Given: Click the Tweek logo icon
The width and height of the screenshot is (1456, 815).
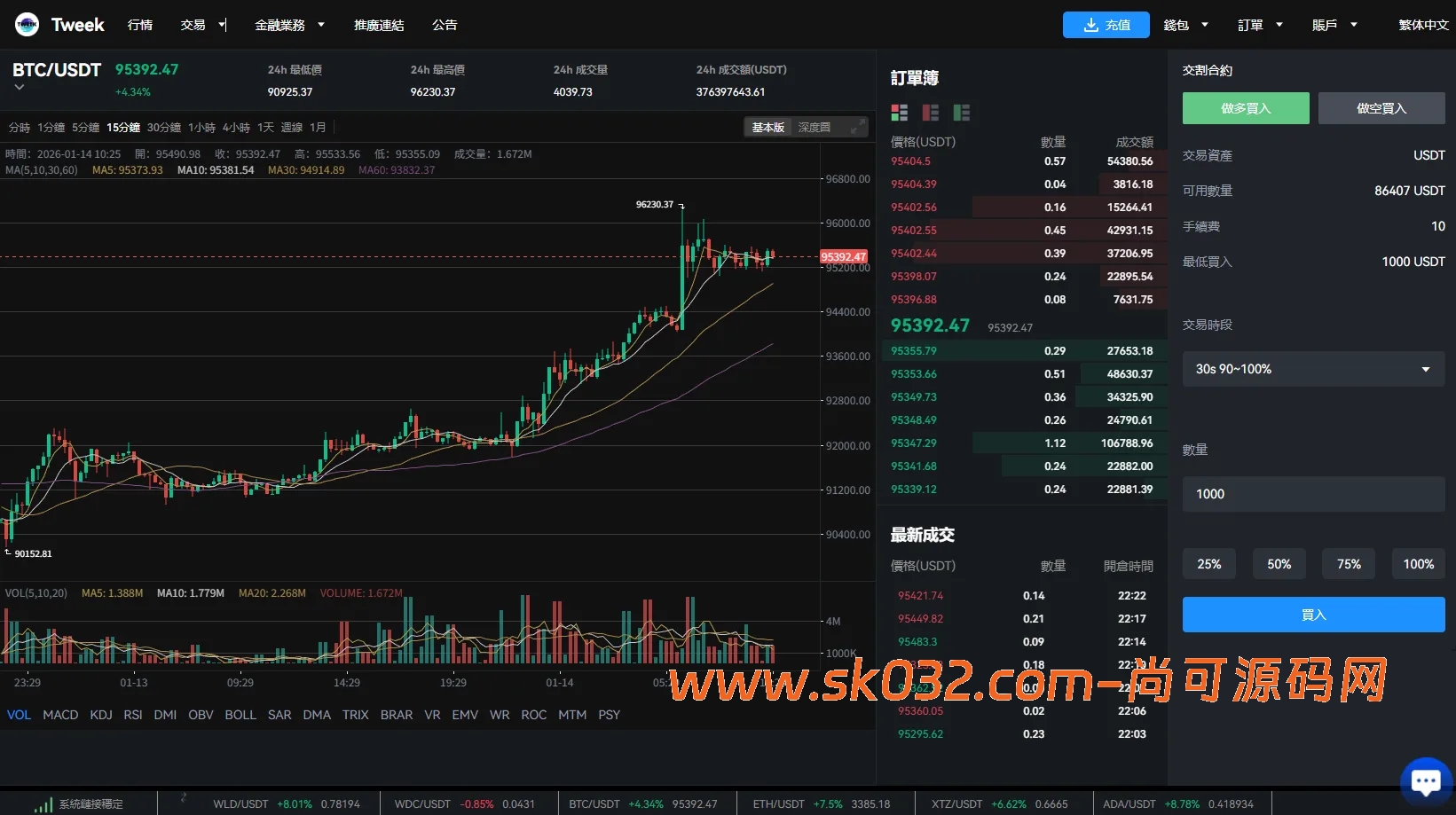Looking at the screenshot, I should [x=27, y=24].
